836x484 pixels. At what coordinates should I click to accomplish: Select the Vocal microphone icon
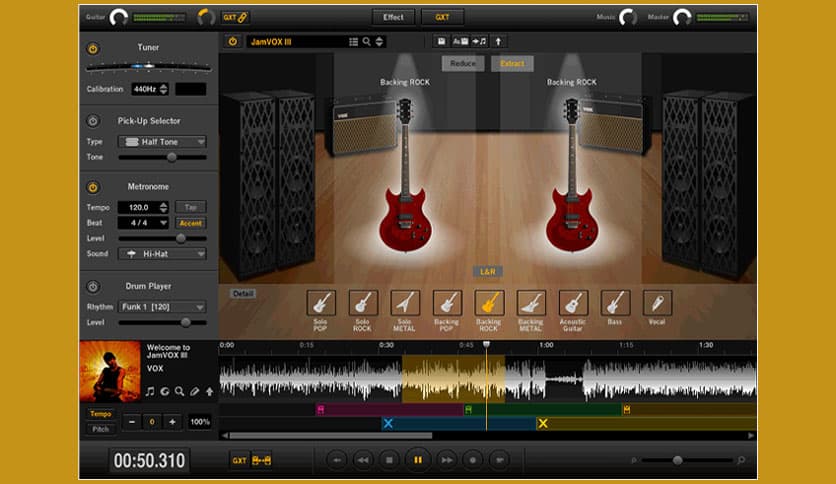(657, 303)
